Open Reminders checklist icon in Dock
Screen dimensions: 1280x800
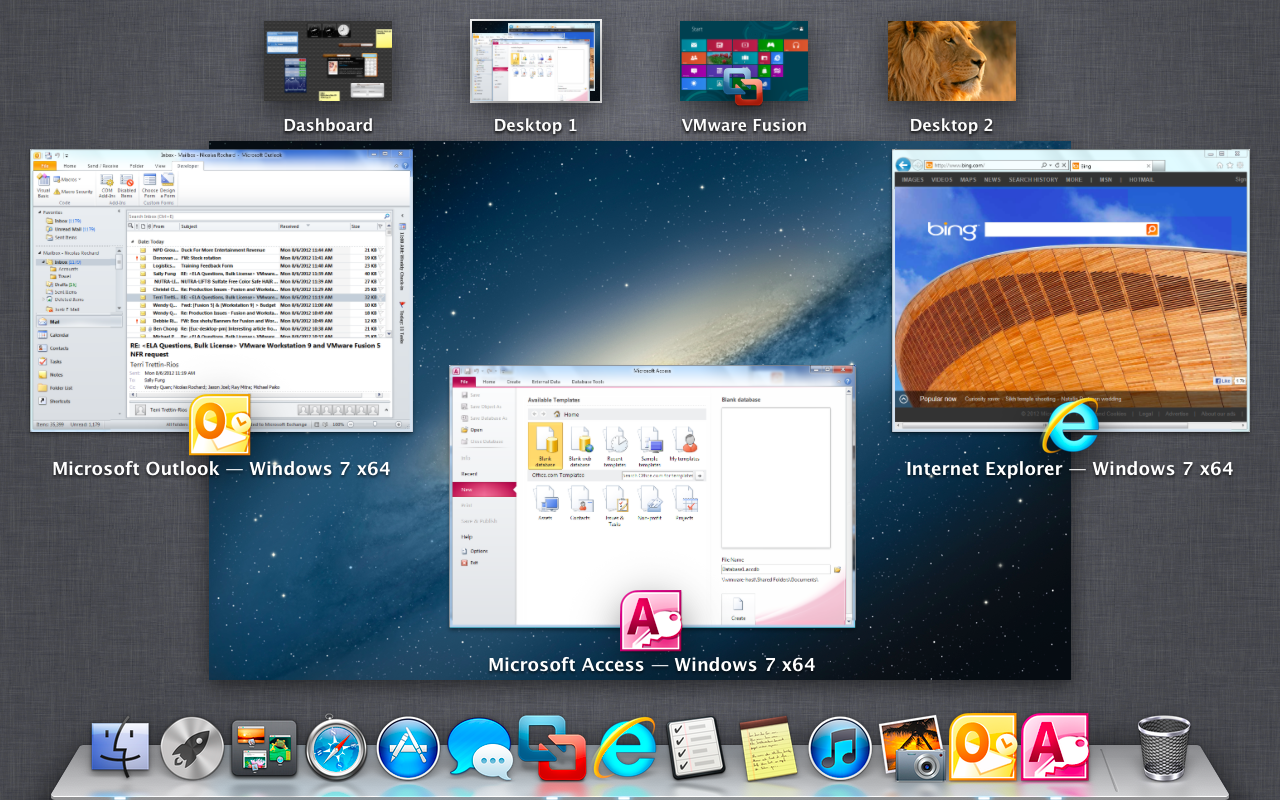(696, 748)
